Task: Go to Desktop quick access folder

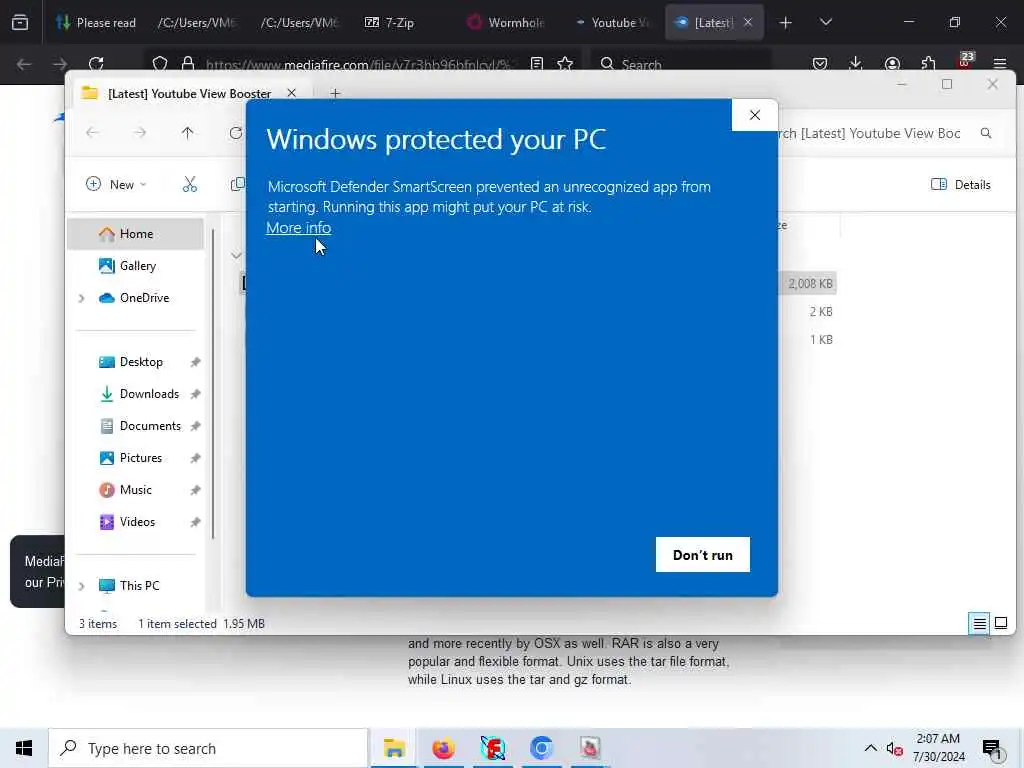Action: click(x=140, y=362)
